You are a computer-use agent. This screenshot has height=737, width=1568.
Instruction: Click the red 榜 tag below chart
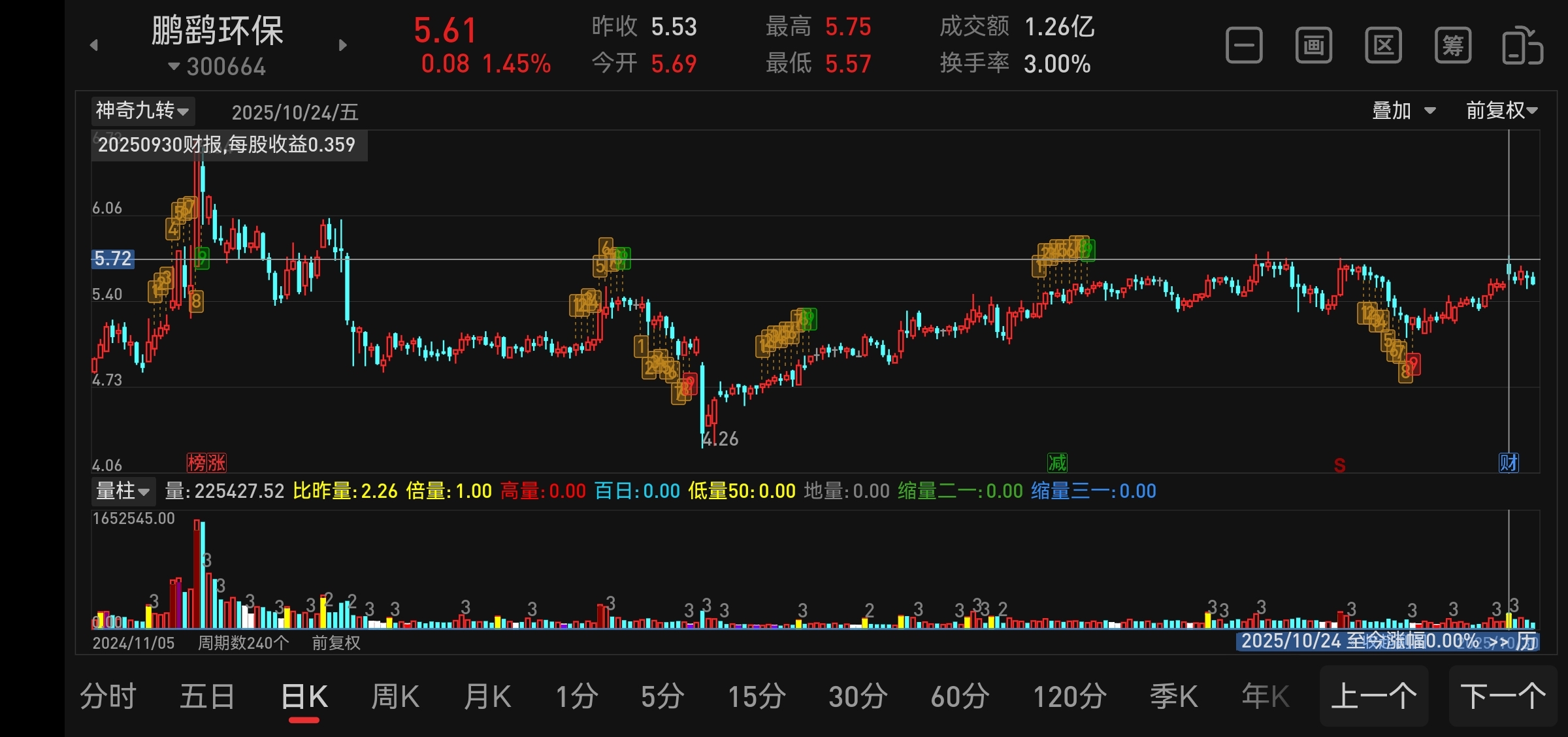click(x=197, y=463)
